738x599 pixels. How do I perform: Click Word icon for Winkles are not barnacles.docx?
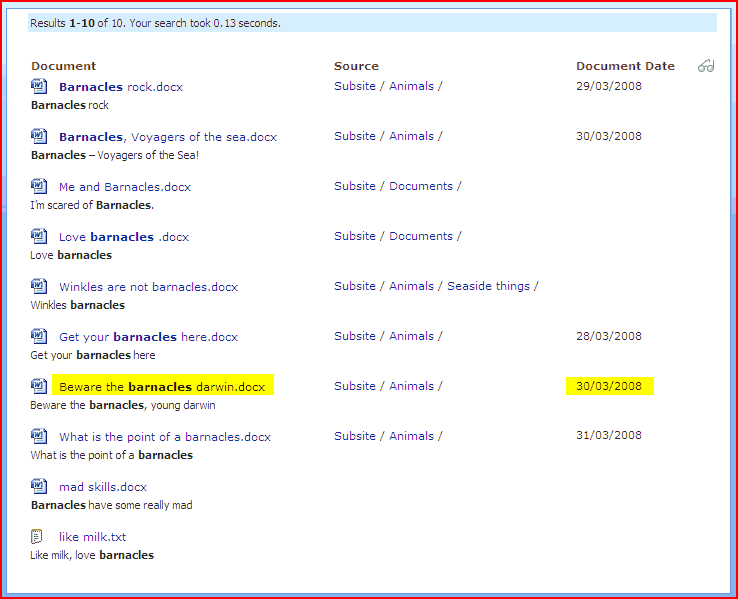click(39, 286)
